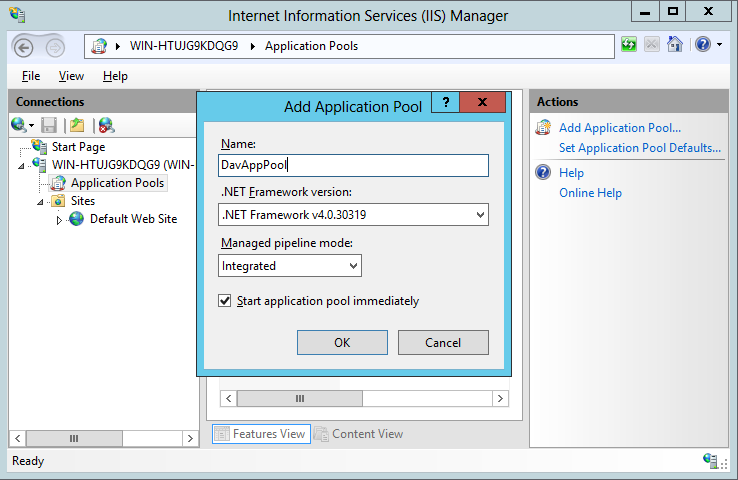Click the Application Pools tree node icon

58,183
